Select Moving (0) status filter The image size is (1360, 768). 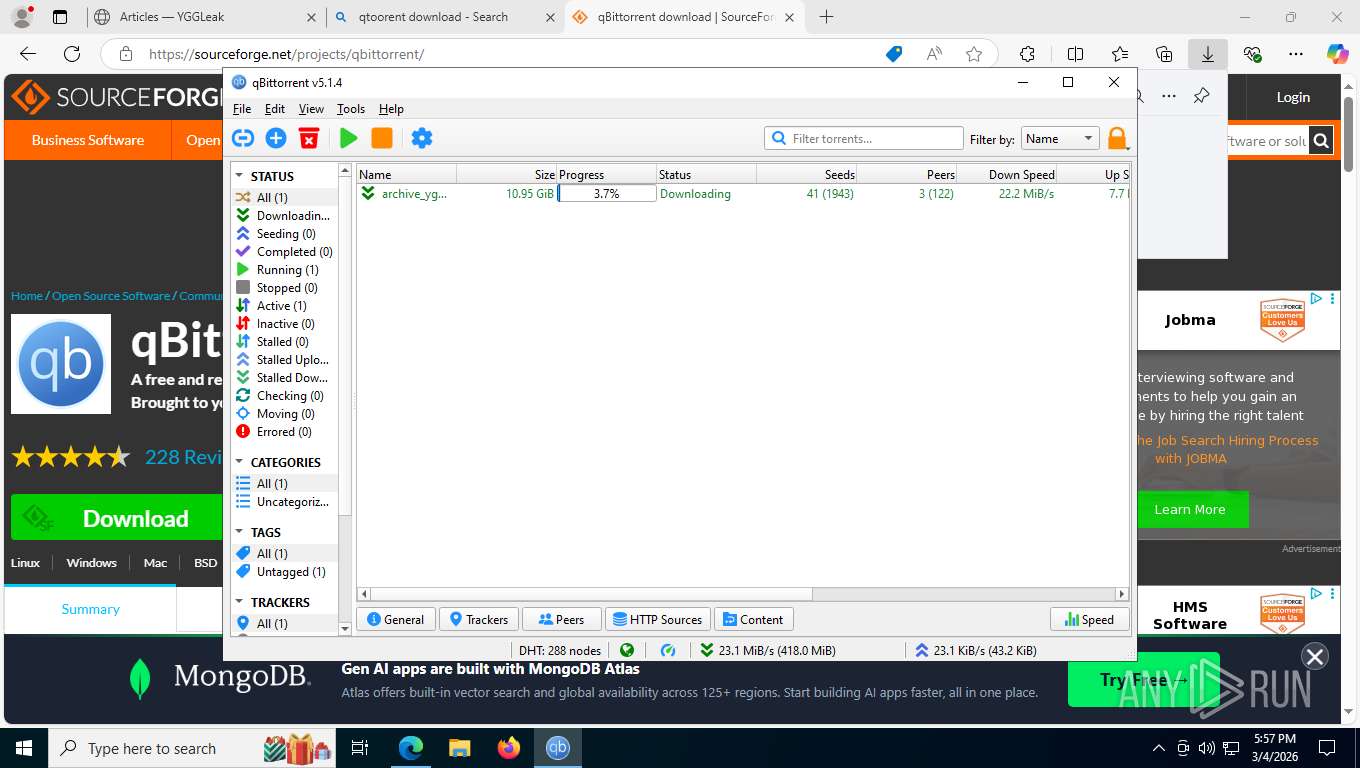coord(284,414)
